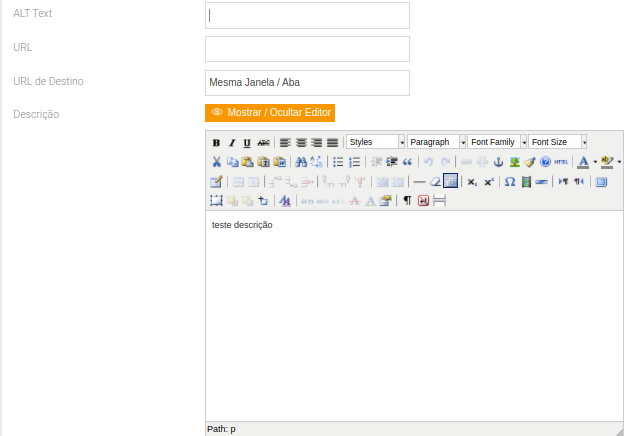This screenshot has height=436, width=625.
Task: Click the ALT Text input field
Action: tap(307, 16)
